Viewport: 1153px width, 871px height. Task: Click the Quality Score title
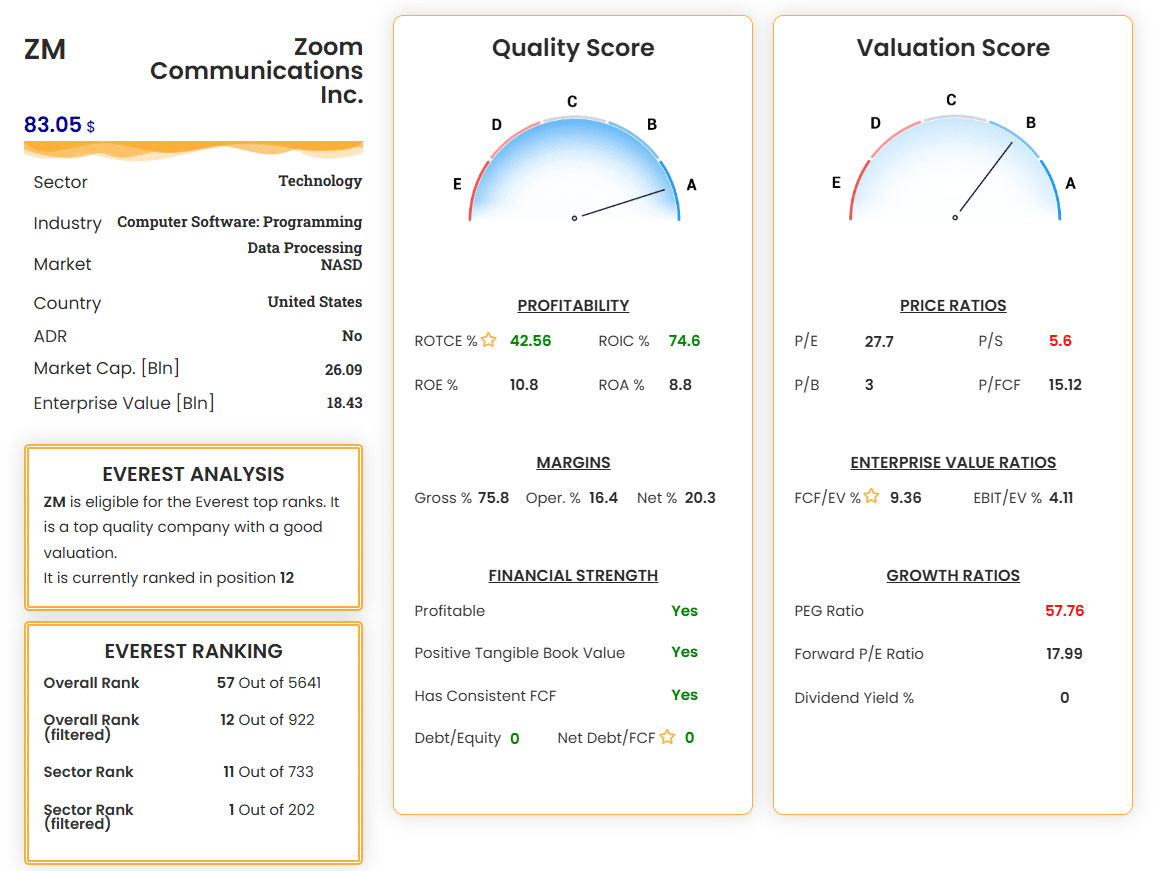tap(573, 48)
